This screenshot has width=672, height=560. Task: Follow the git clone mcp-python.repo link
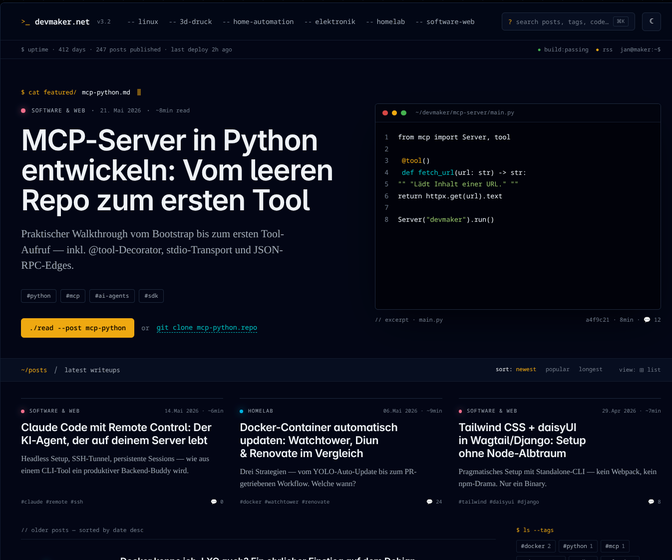(x=207, y=328)
